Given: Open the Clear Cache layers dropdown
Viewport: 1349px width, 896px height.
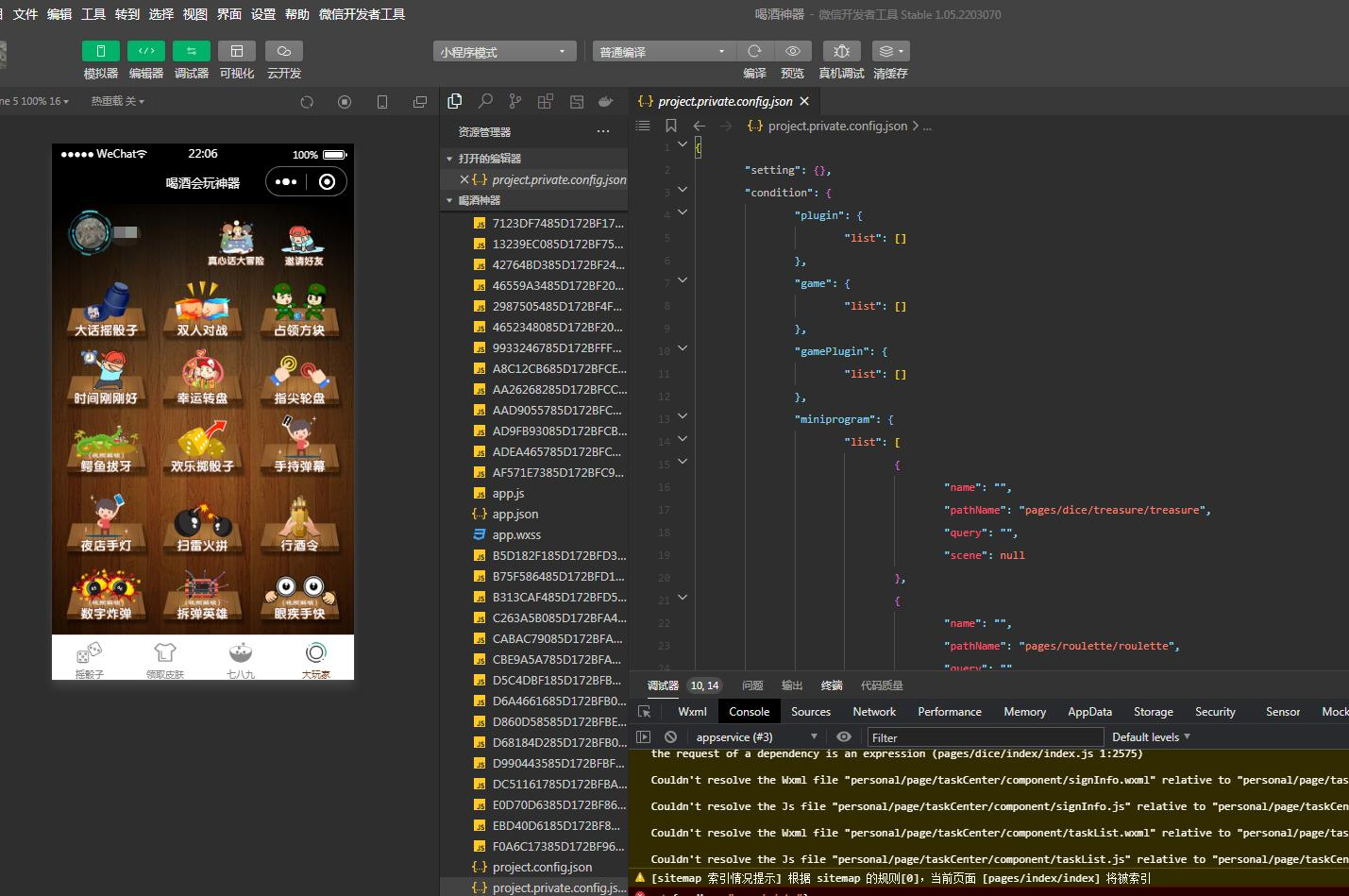Looking at the screenshot, I should [x=891, y=51].
